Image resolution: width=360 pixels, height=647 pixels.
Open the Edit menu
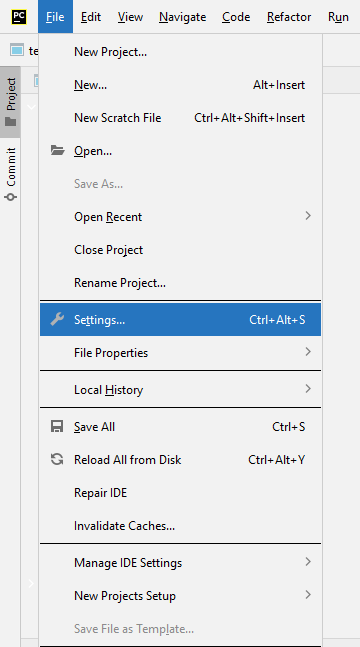click(91, 17)
